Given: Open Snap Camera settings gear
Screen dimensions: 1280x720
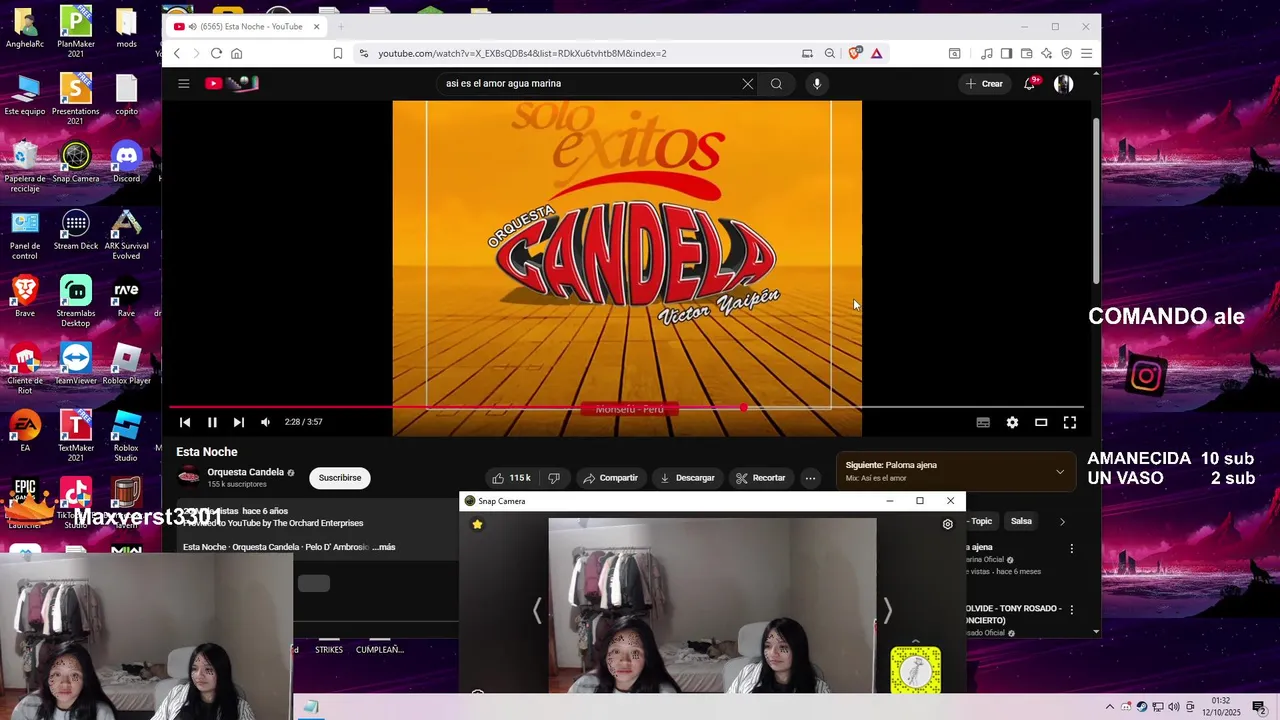Looking at the screenshot, I should pos(948,524).
